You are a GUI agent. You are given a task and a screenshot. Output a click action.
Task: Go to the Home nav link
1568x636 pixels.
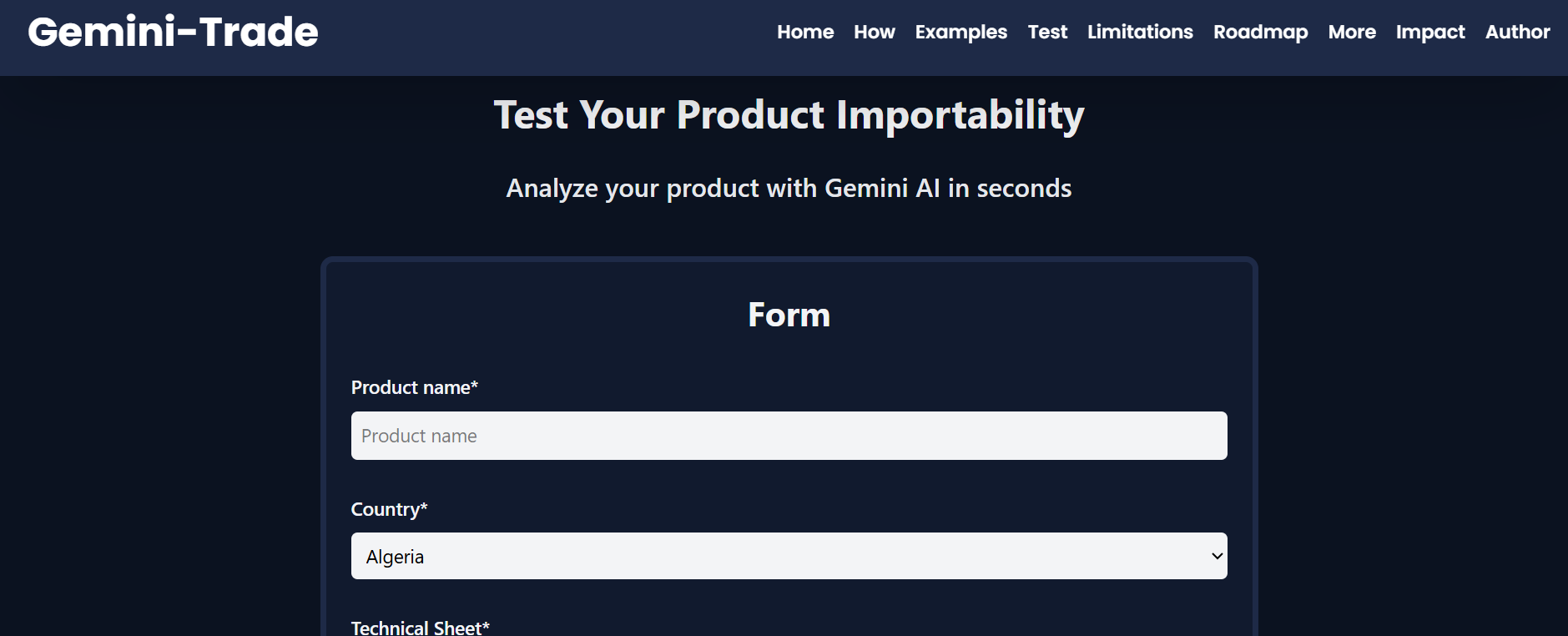(x=805, y=32)
